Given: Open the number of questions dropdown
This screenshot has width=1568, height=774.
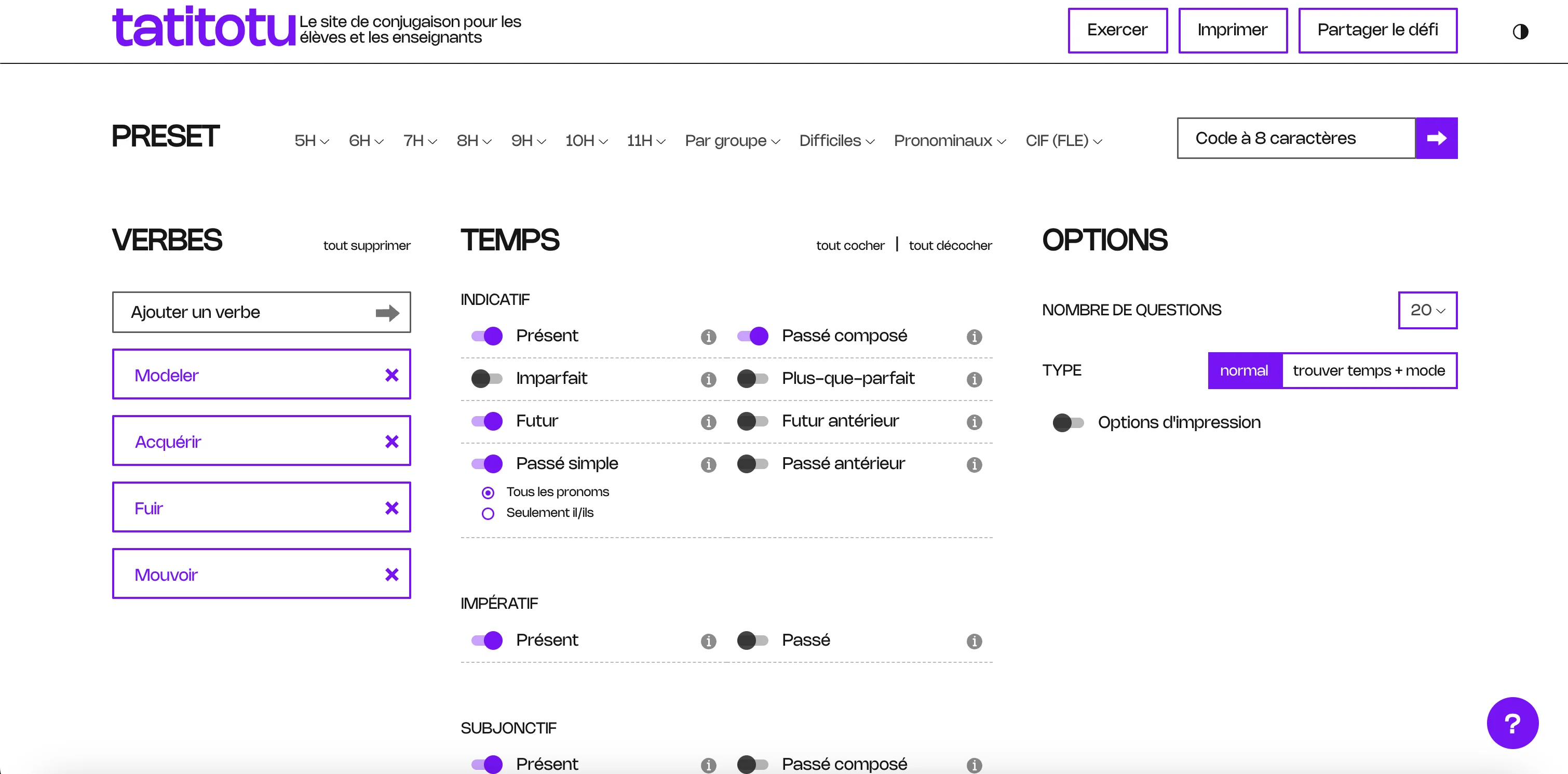Looking at the screenshot, I should pos(1427,311).
